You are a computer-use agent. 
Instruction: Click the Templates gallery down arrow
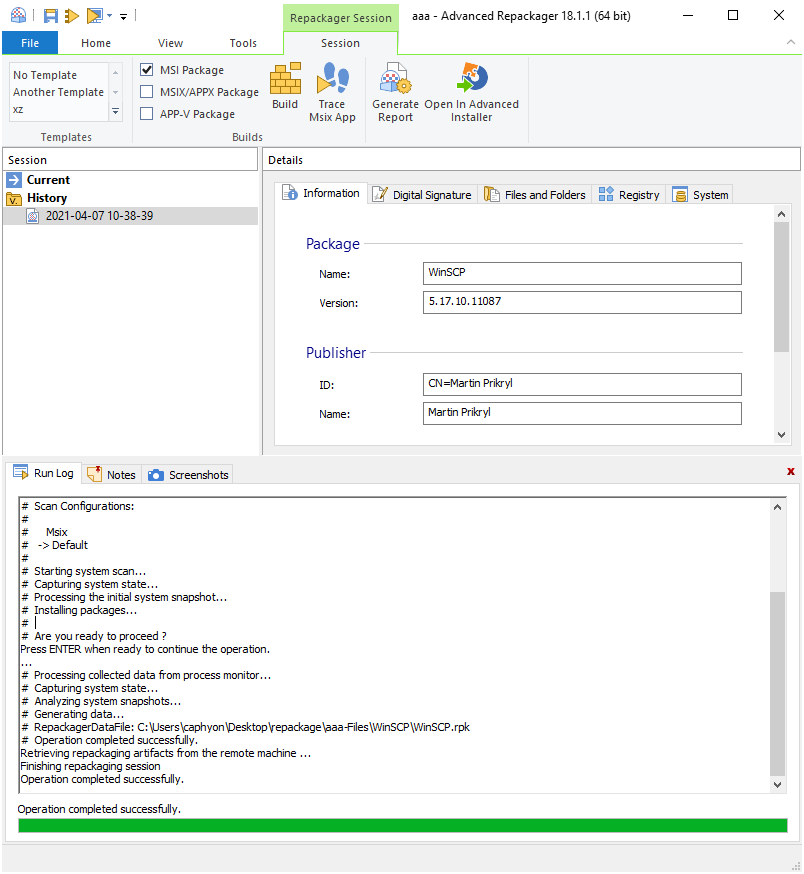[x=115, y=92]
